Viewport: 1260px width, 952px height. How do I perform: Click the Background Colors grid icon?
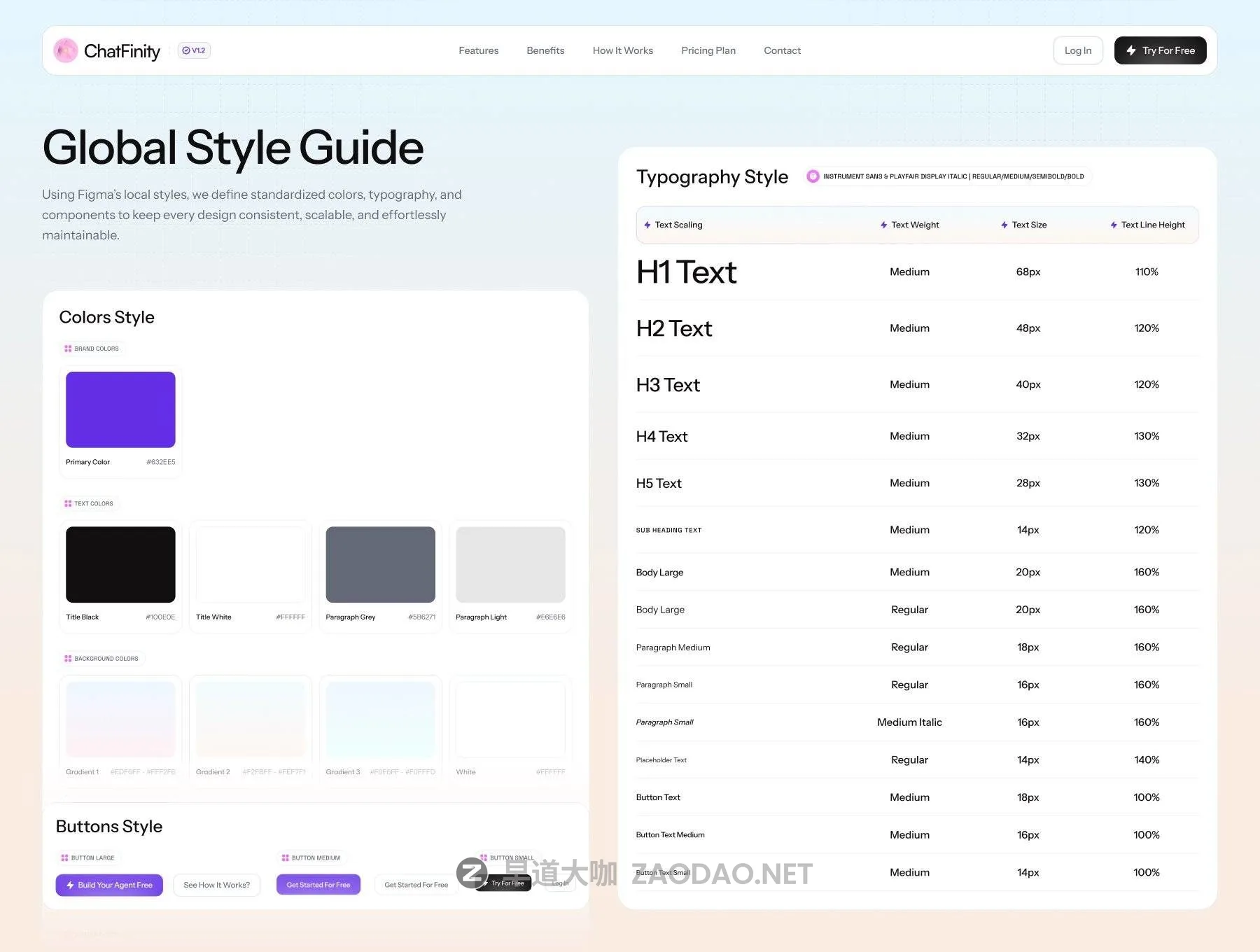click(x=68, y=659)
